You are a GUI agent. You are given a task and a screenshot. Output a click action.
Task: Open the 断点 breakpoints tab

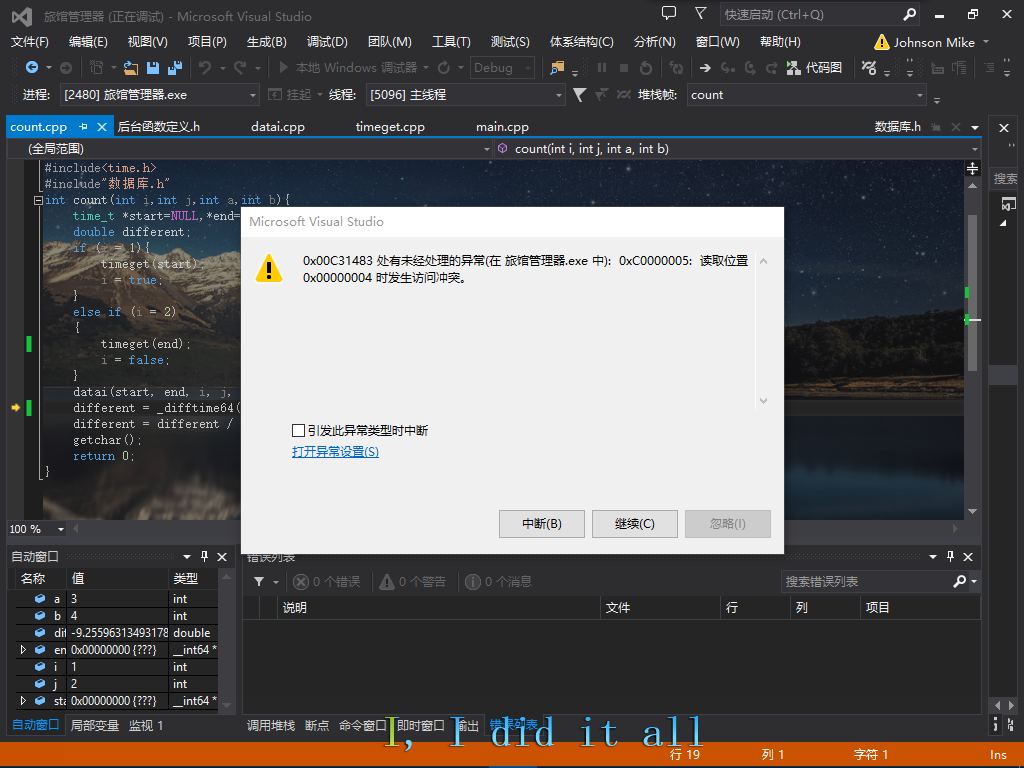click(317, 726)
